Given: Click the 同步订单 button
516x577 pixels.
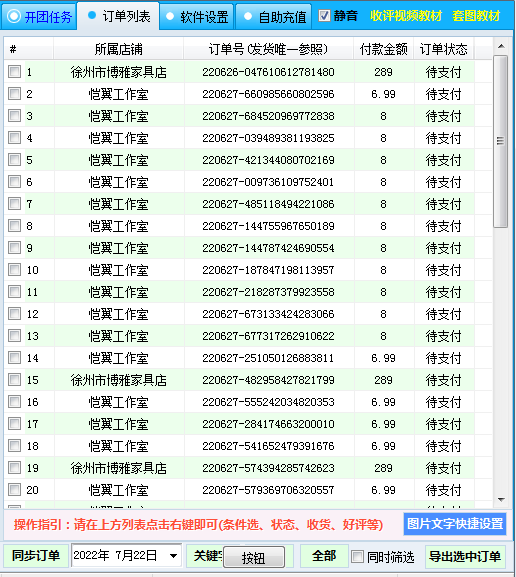Looking at the screenshot, I should pos(36,556).
